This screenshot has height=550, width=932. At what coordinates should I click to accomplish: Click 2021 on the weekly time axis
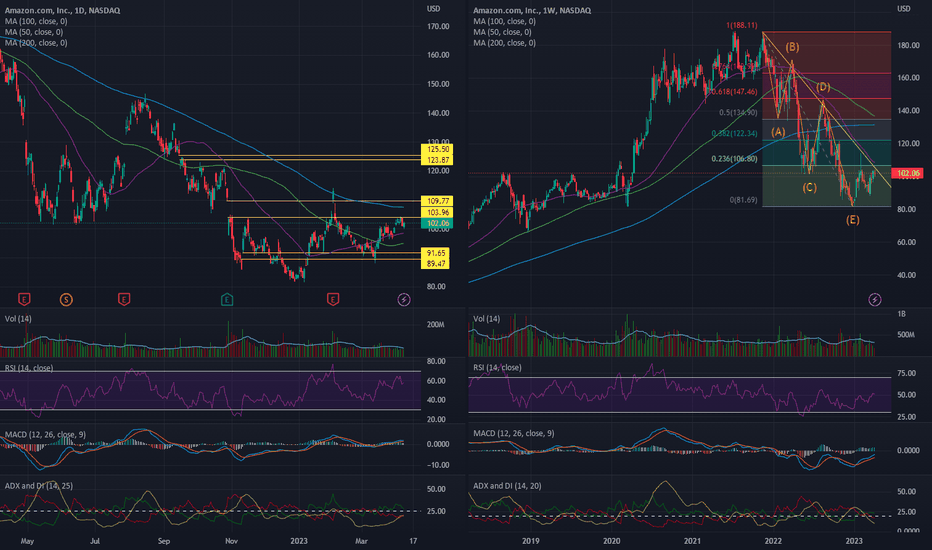[692, 541]
